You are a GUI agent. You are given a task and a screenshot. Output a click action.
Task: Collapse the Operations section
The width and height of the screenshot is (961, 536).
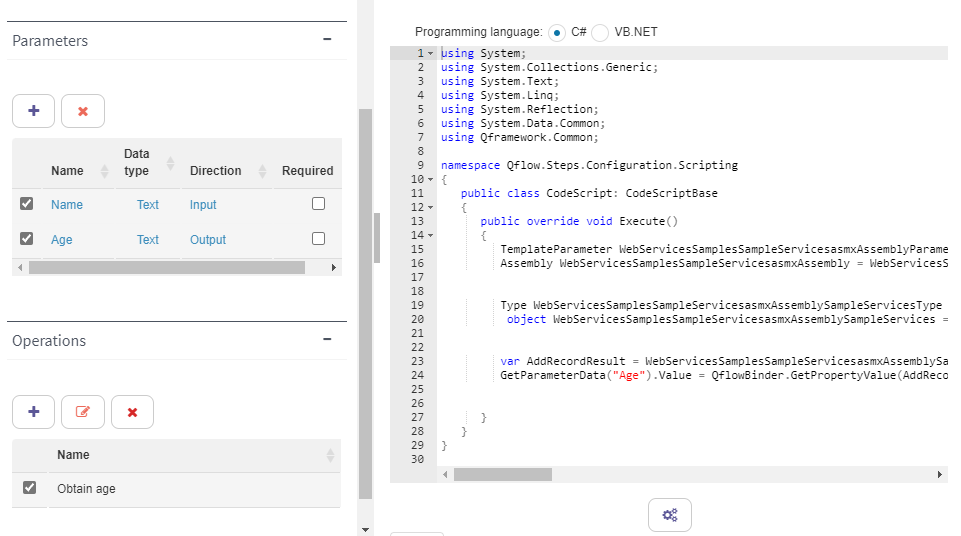click(x=327, y=339)
